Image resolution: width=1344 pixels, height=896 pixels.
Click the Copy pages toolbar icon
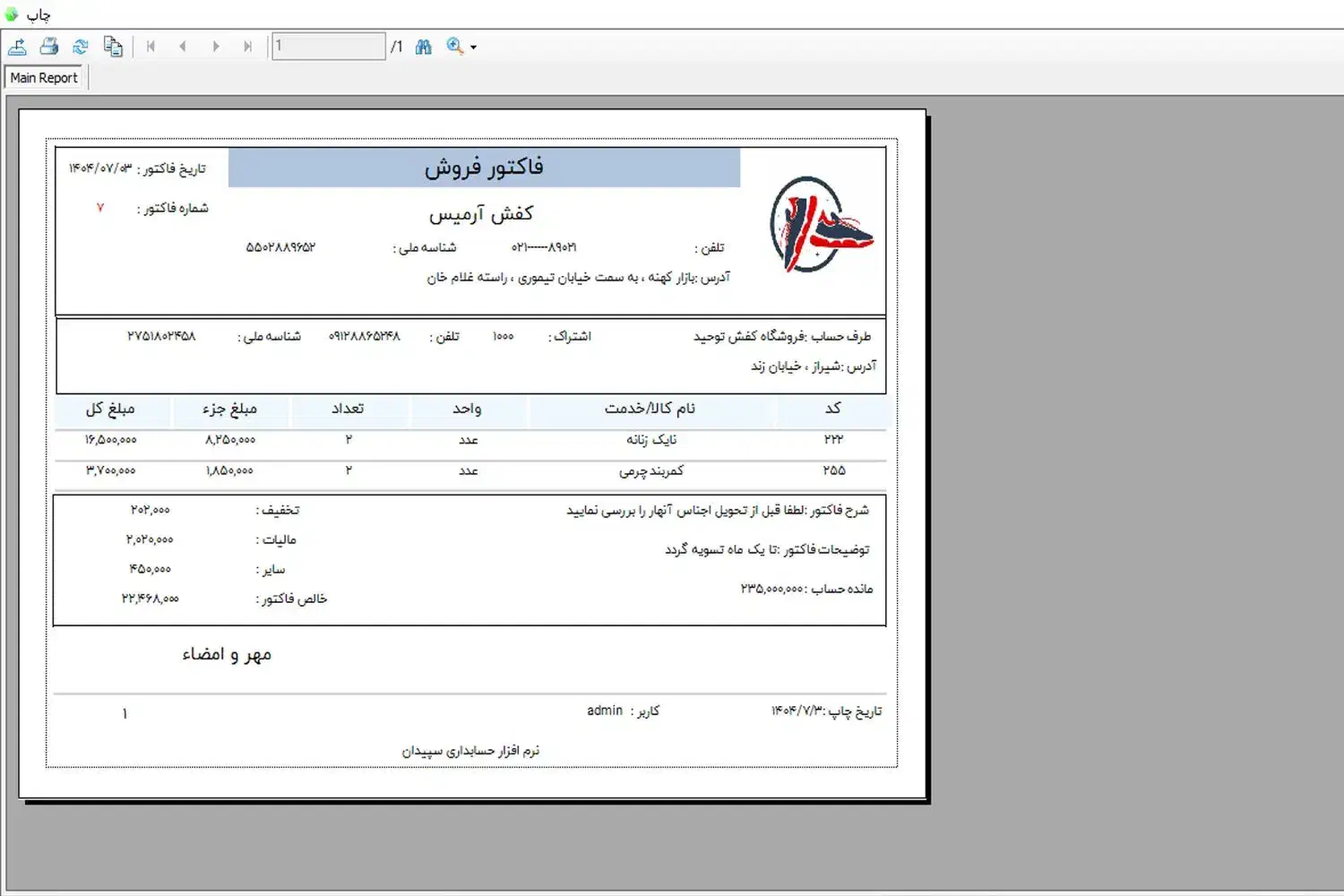click(x=113, y=47)
